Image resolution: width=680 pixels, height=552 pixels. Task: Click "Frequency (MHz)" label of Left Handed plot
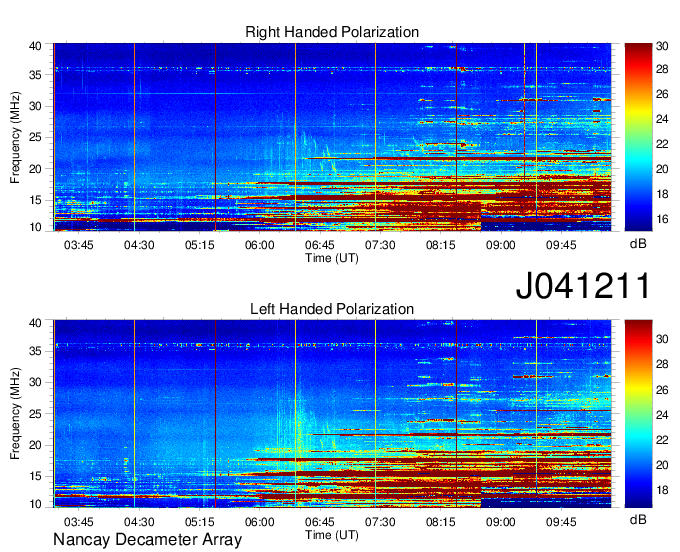(15, 414)
